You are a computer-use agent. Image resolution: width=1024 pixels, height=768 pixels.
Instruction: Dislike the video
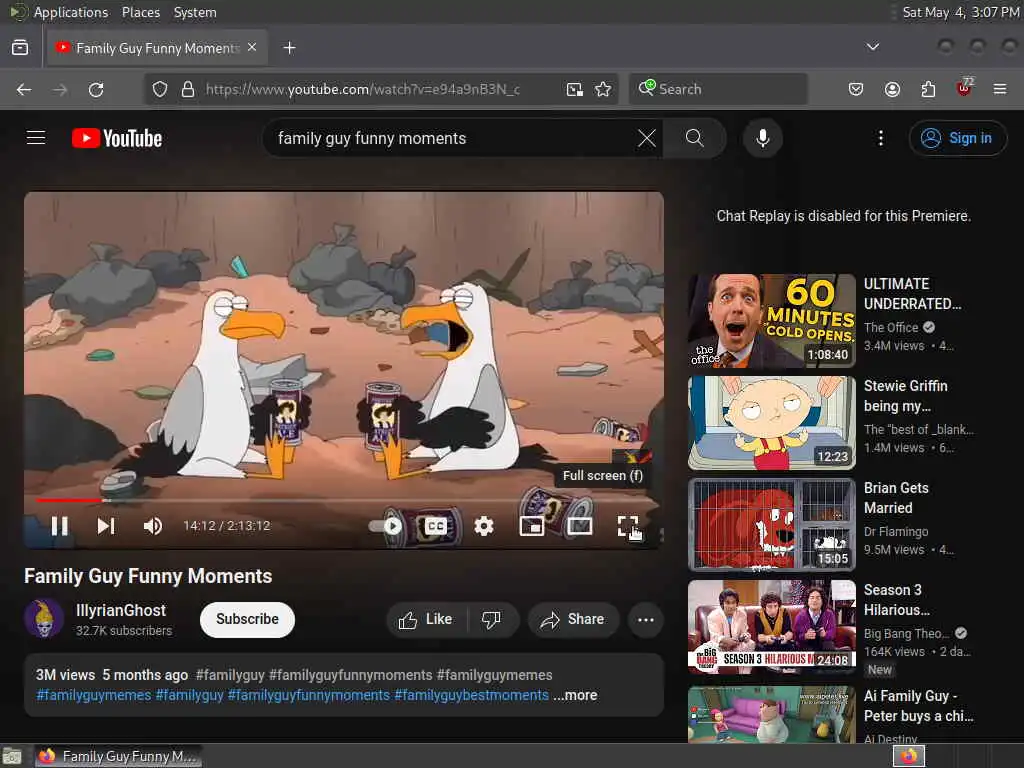(492, 619)
